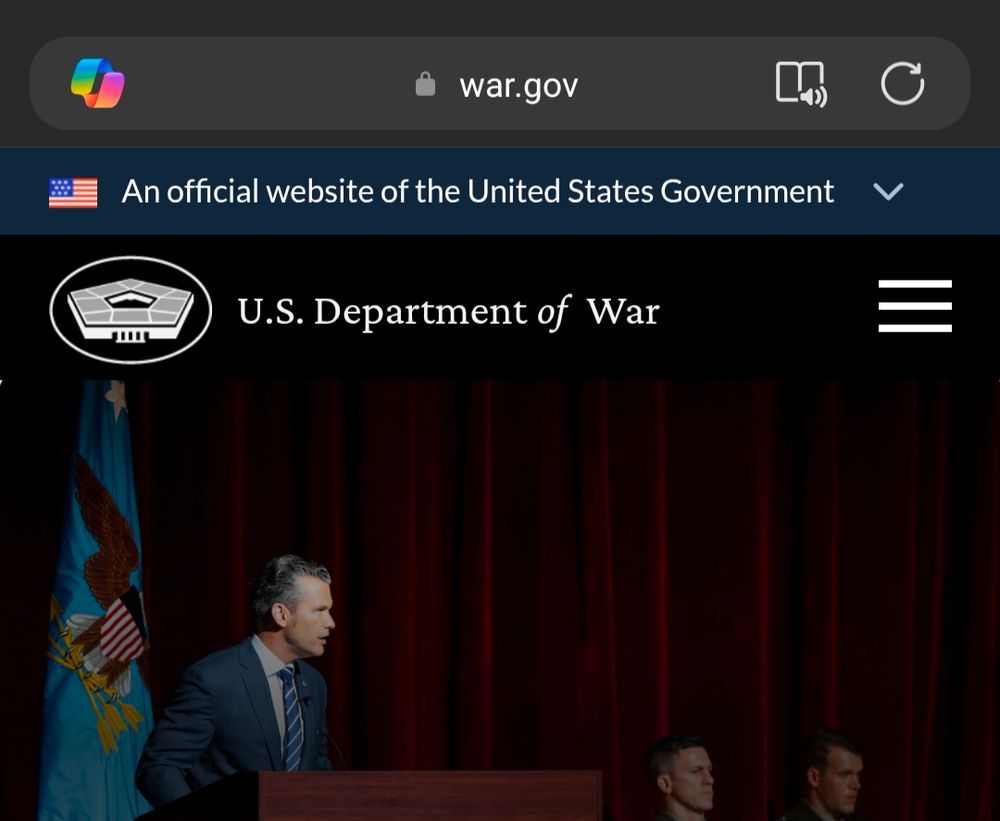Click the chevron beside the government notice
This screenshot has width=1000, height=821.
[889, 191]
